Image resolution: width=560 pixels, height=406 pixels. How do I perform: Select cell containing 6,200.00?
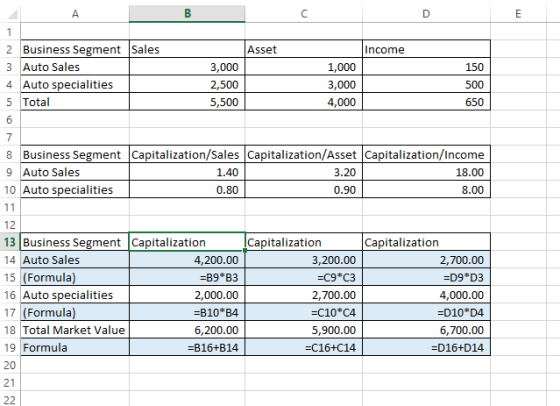tap(187, 330)
